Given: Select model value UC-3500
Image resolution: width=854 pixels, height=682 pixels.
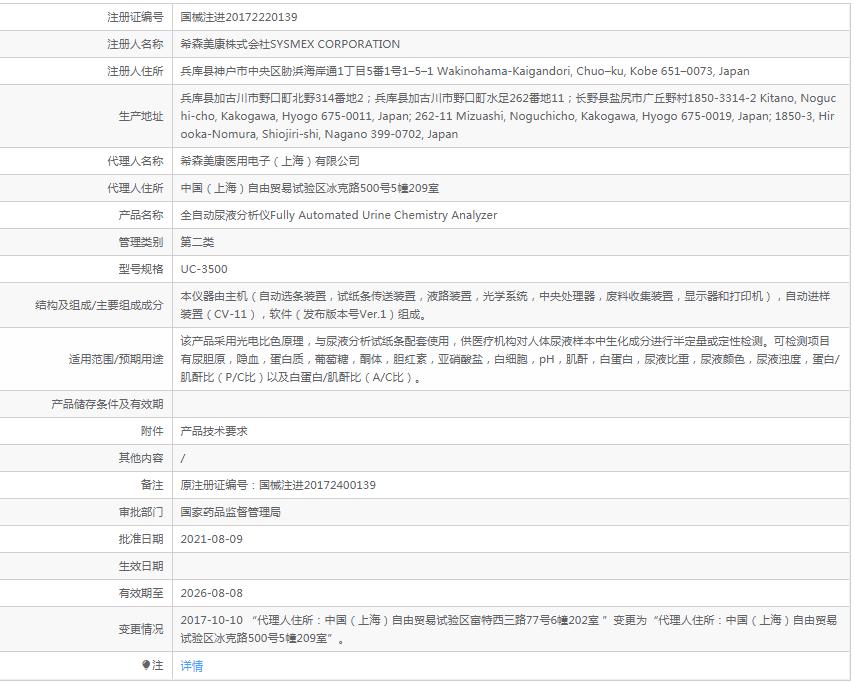Looking at the screenshot, I should (204, 269).
